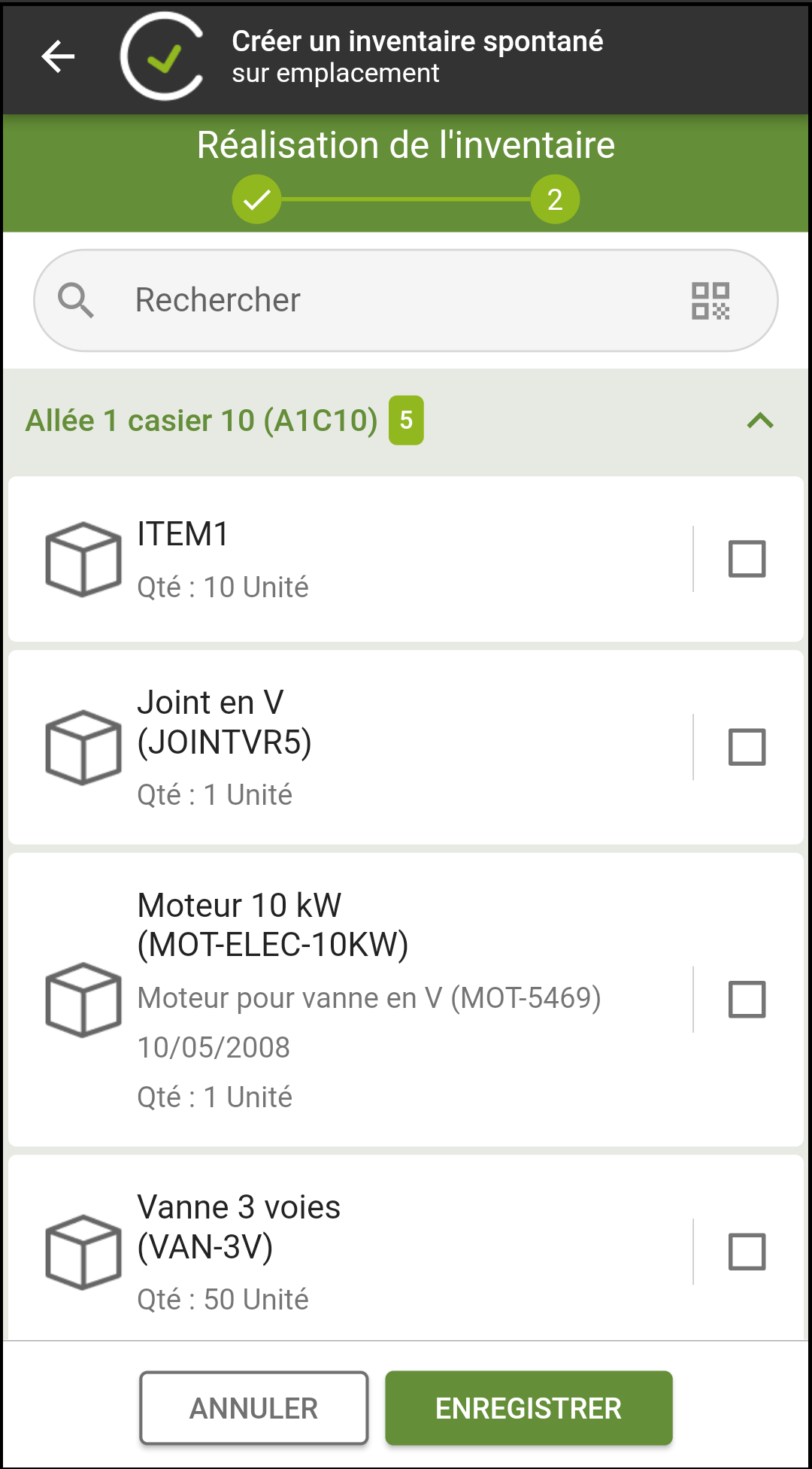This screenshot has width=812, height=1469.
Task: Select the Vanne 3 voies checkbox
Action: tap(747, 1252)
